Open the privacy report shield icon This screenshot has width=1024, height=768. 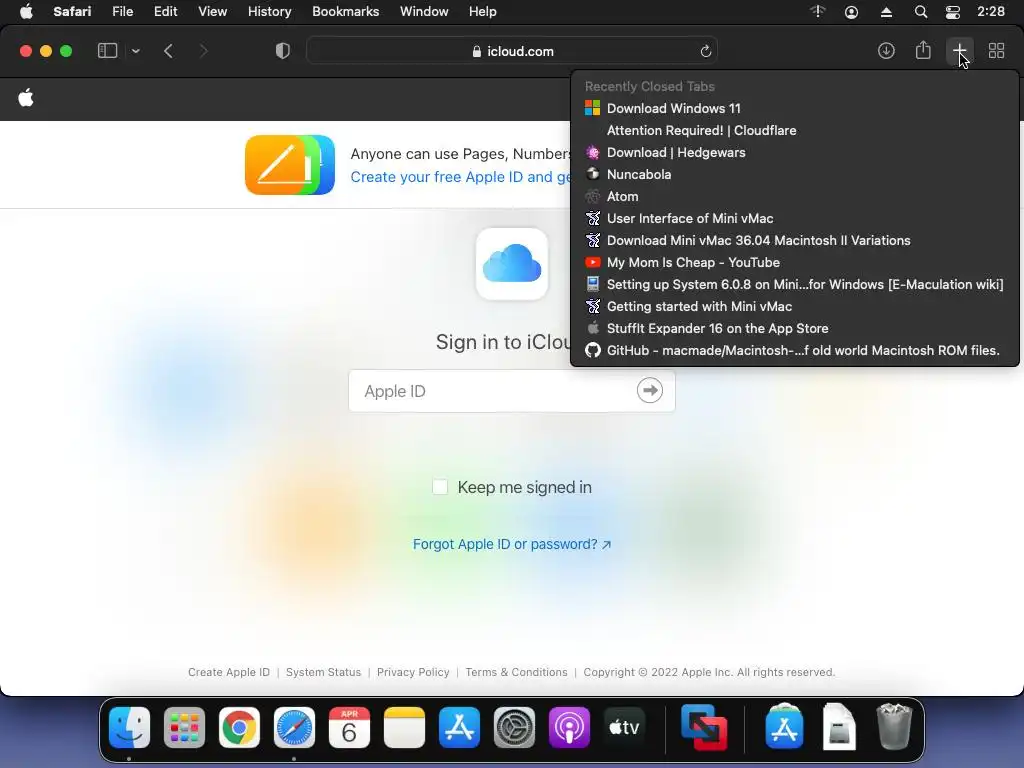pyautogui.click(x=283, y=51)
